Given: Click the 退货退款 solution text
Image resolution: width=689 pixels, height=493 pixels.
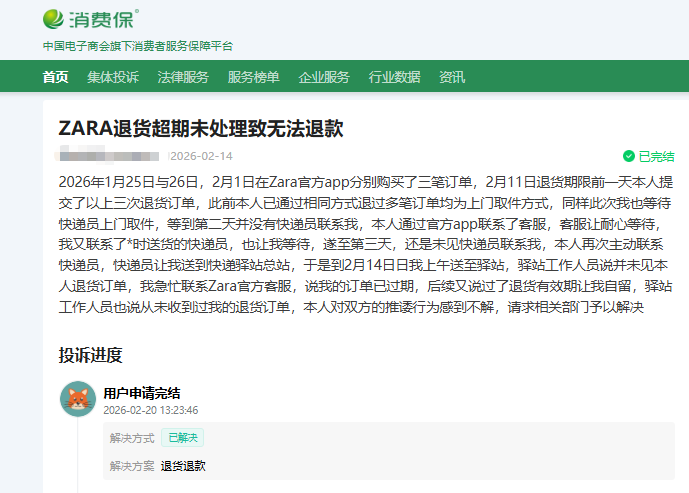Looking at the screenshot, I should 183,465.
